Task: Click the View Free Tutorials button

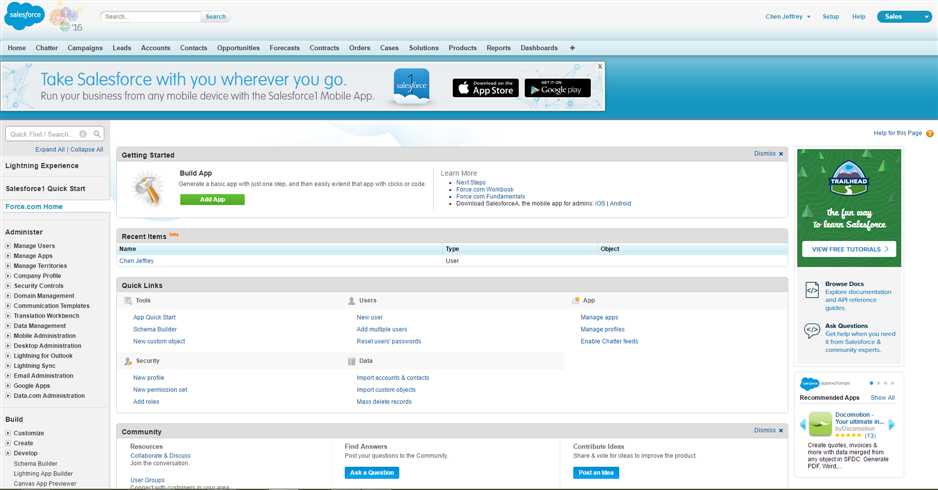Action: [x=849, y=249]
